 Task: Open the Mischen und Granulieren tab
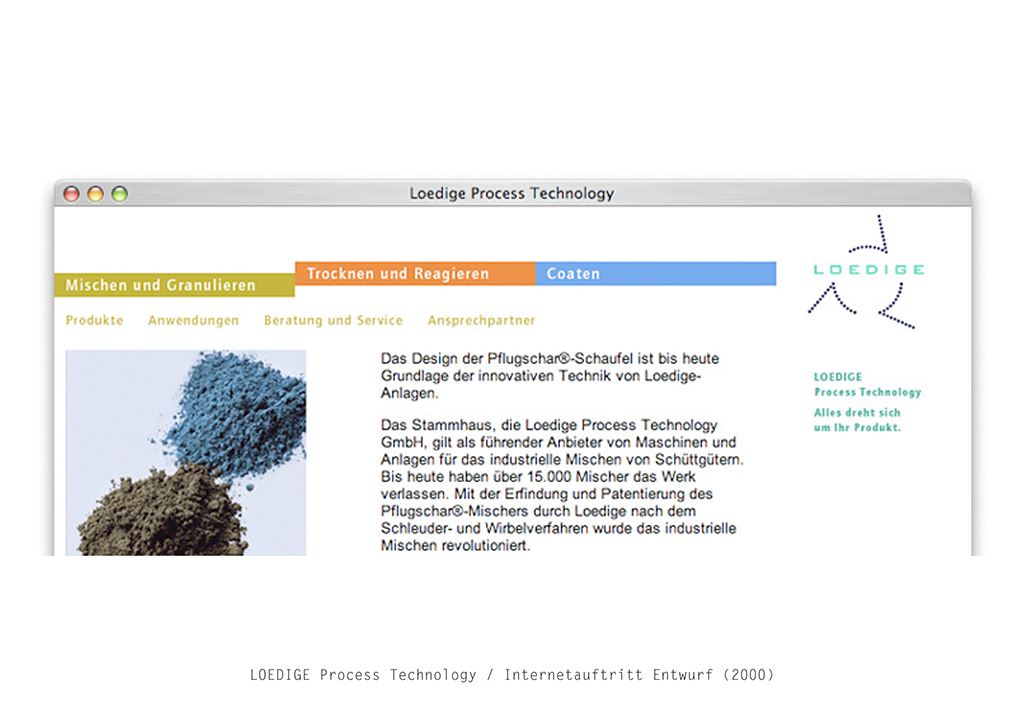(174, 285)
